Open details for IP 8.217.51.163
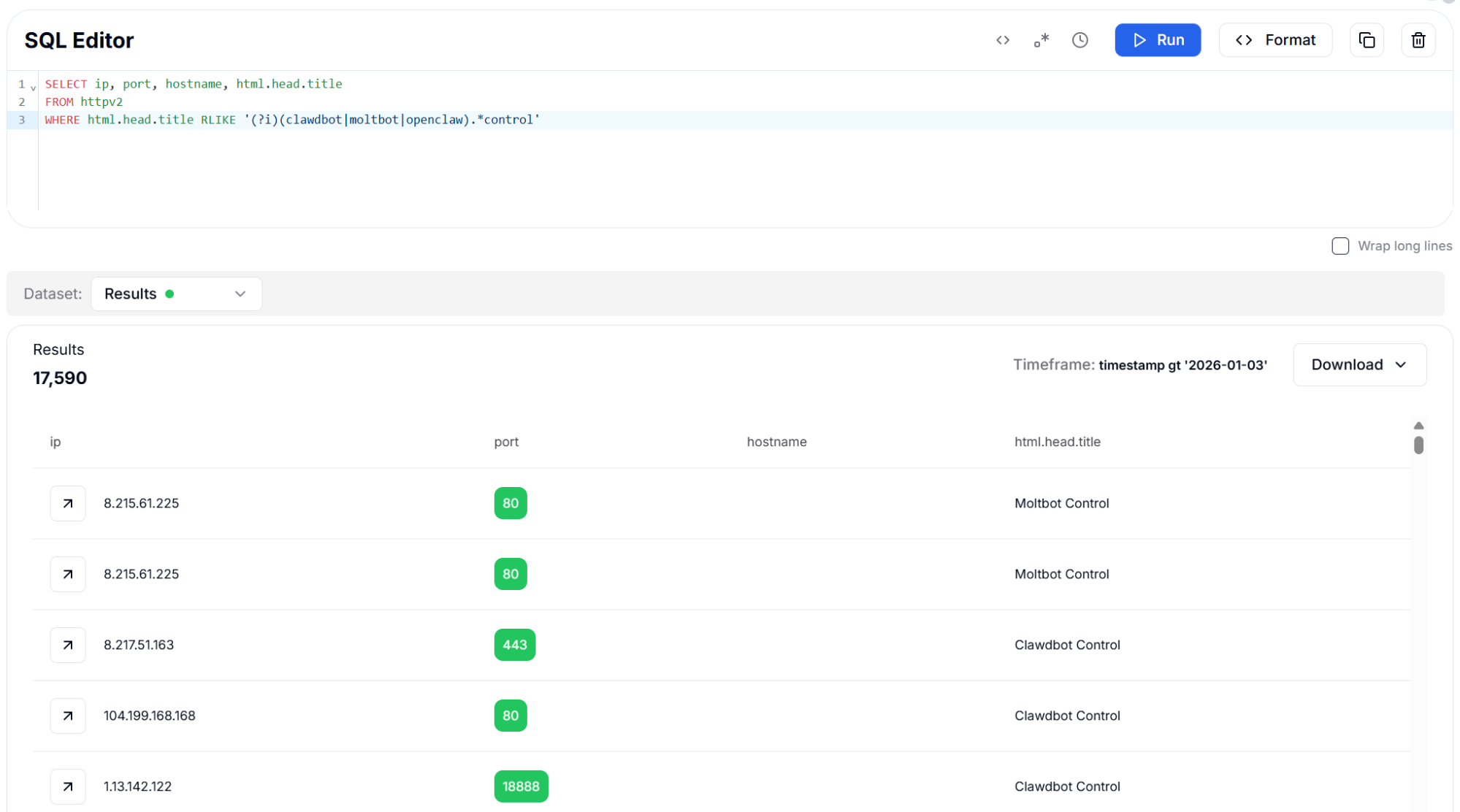Screen dimensions: 1460x812 click(x=67, y=645)
